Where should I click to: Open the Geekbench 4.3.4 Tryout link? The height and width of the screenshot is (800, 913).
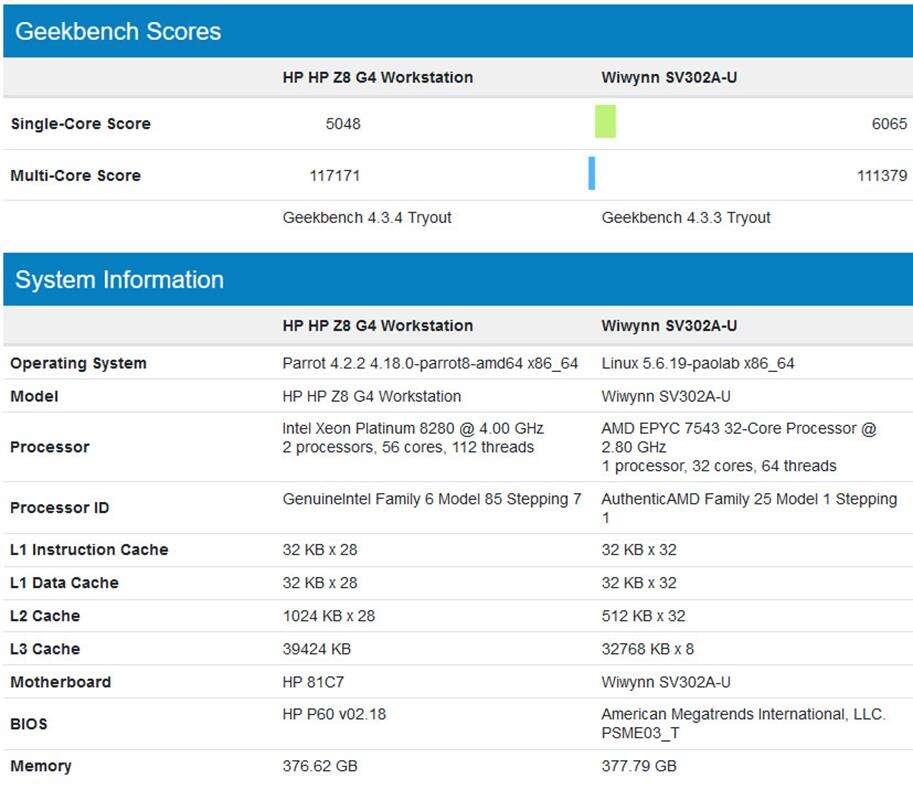click(x=367, y=218)
